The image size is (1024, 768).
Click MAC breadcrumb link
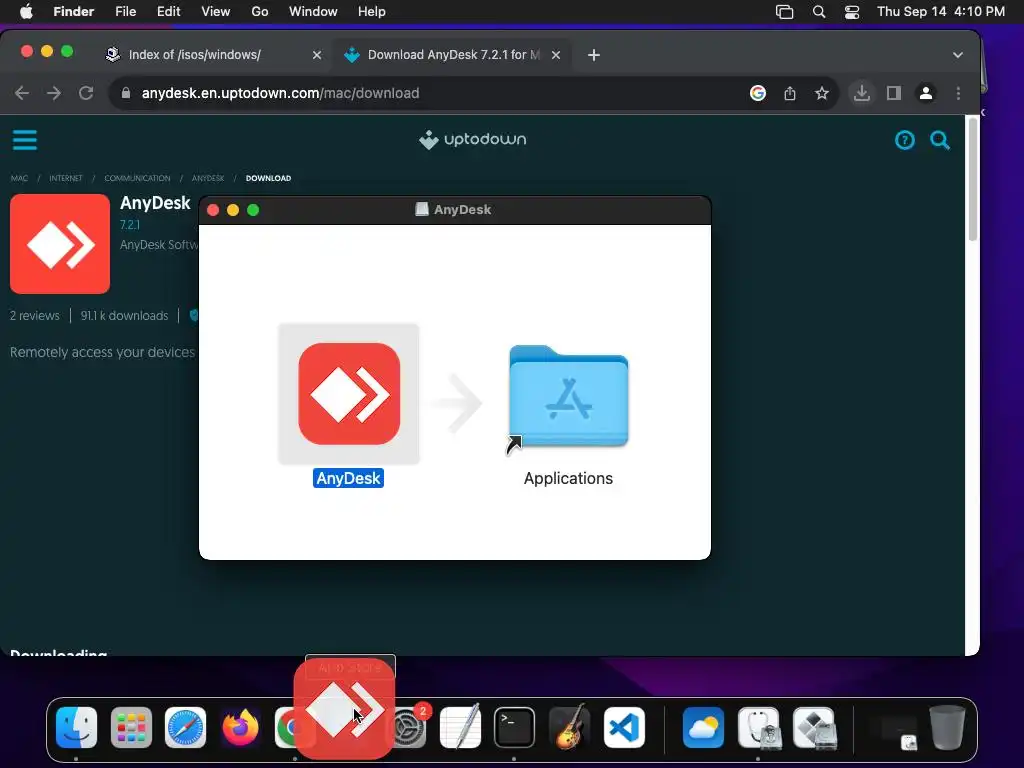pyautogui.click(x=20, y=178)
